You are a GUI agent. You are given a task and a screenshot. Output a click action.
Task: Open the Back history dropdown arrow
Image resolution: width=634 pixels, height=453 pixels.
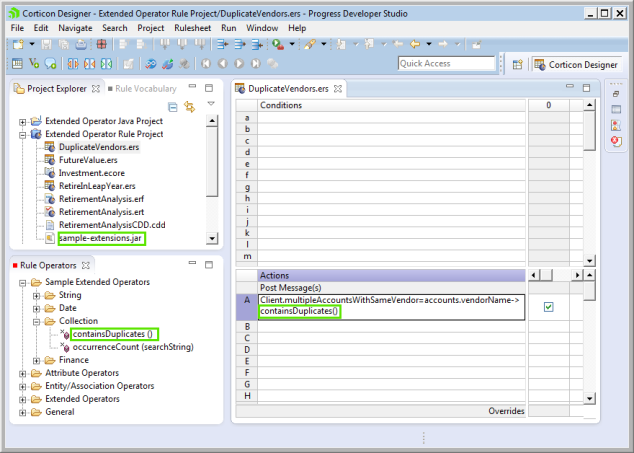coord(429,44)
